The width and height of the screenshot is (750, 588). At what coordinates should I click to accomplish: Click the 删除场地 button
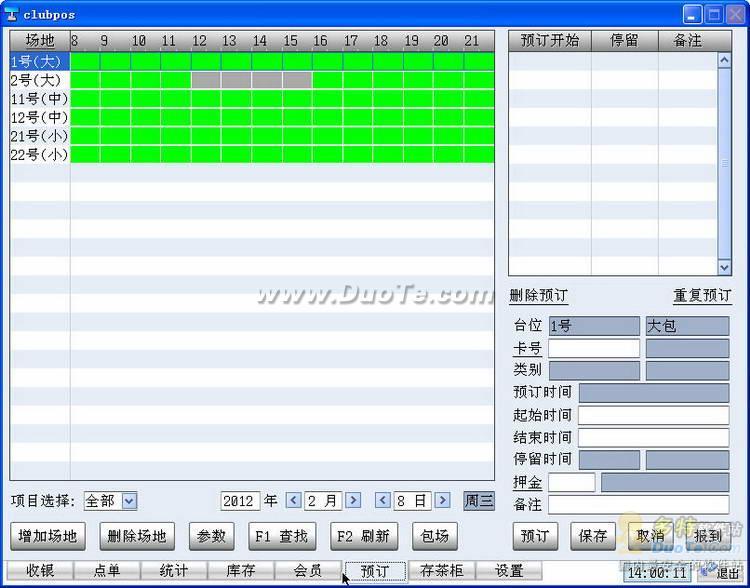(x=137, y=536)
